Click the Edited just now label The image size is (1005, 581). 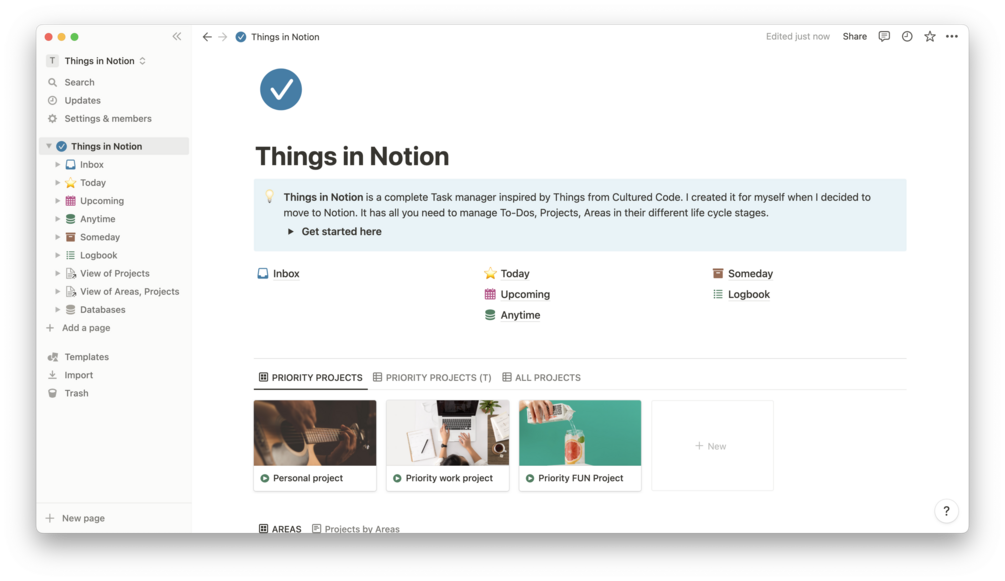pos(797,37)
